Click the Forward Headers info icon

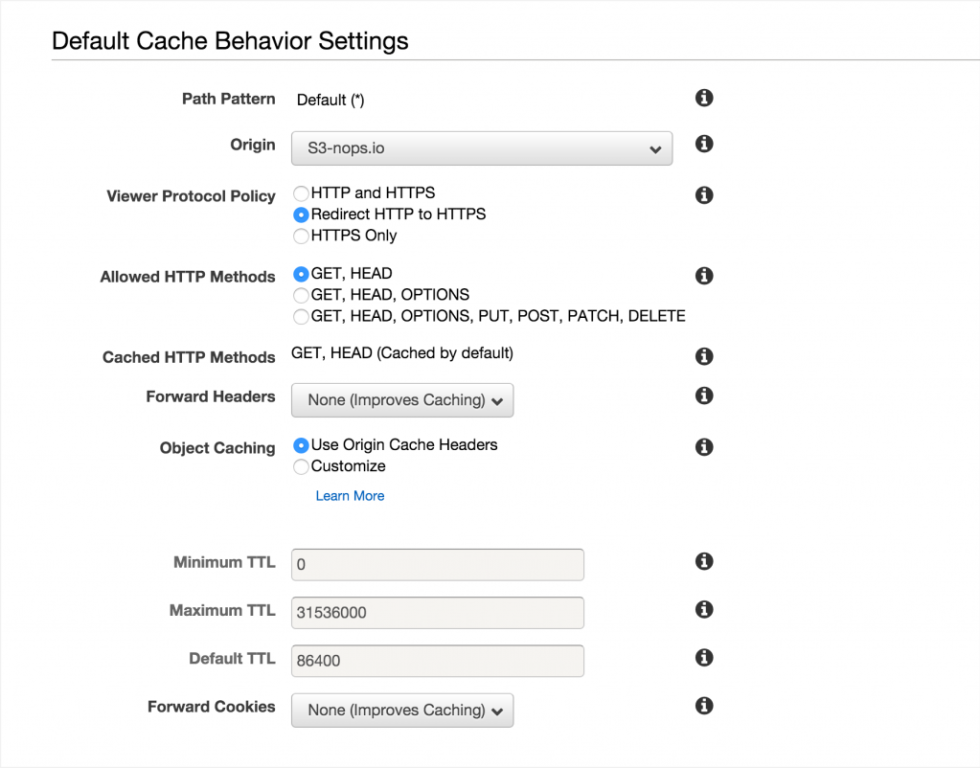[x=703, y=395]
